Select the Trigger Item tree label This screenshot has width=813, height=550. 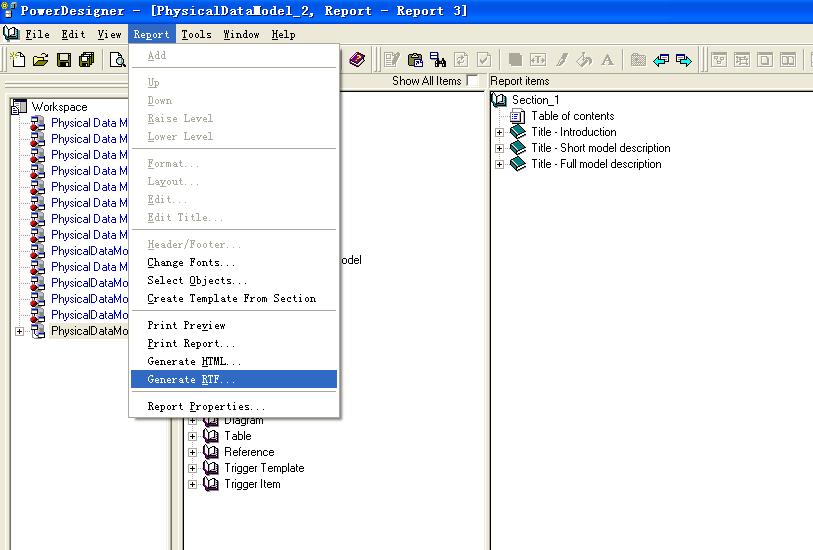(x=252, y=484)
